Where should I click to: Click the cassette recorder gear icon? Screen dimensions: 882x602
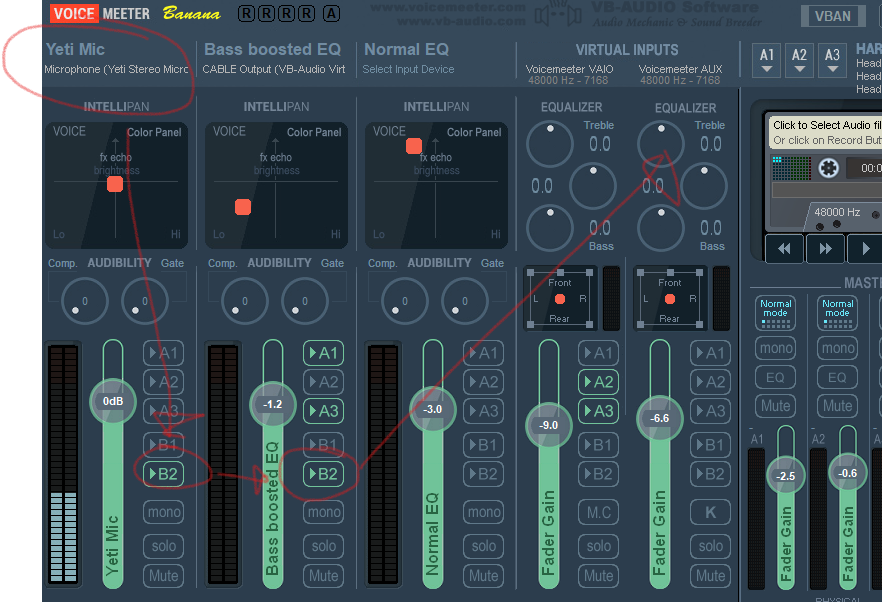pyautogui.click(x=828, y=168)
